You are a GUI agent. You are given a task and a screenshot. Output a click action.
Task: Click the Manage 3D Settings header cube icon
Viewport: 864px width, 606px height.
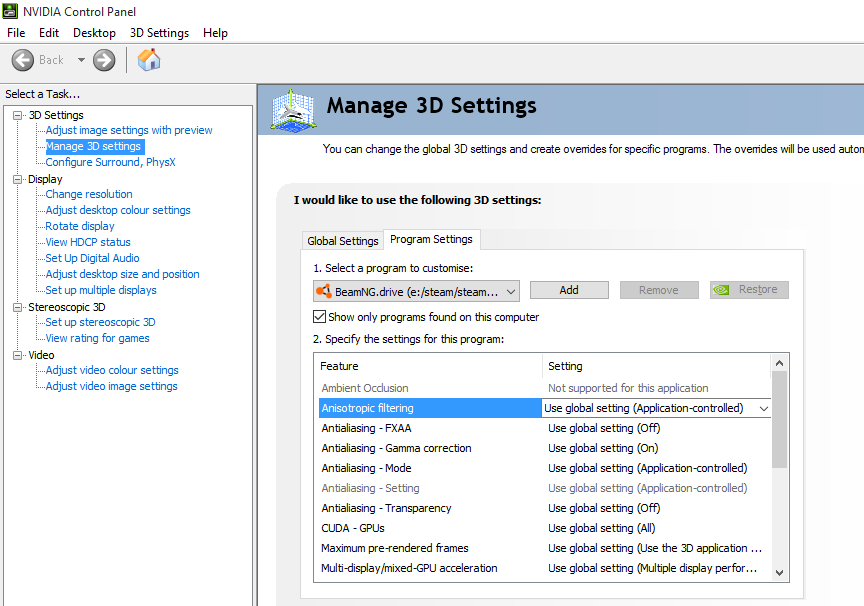(x=293, y=110)
